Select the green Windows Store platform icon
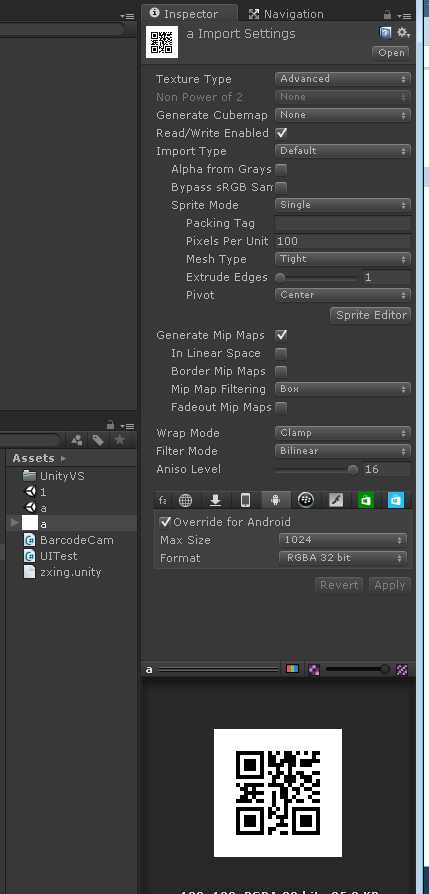The width and height of the screenshot is (429, 894). click(365, 500)
